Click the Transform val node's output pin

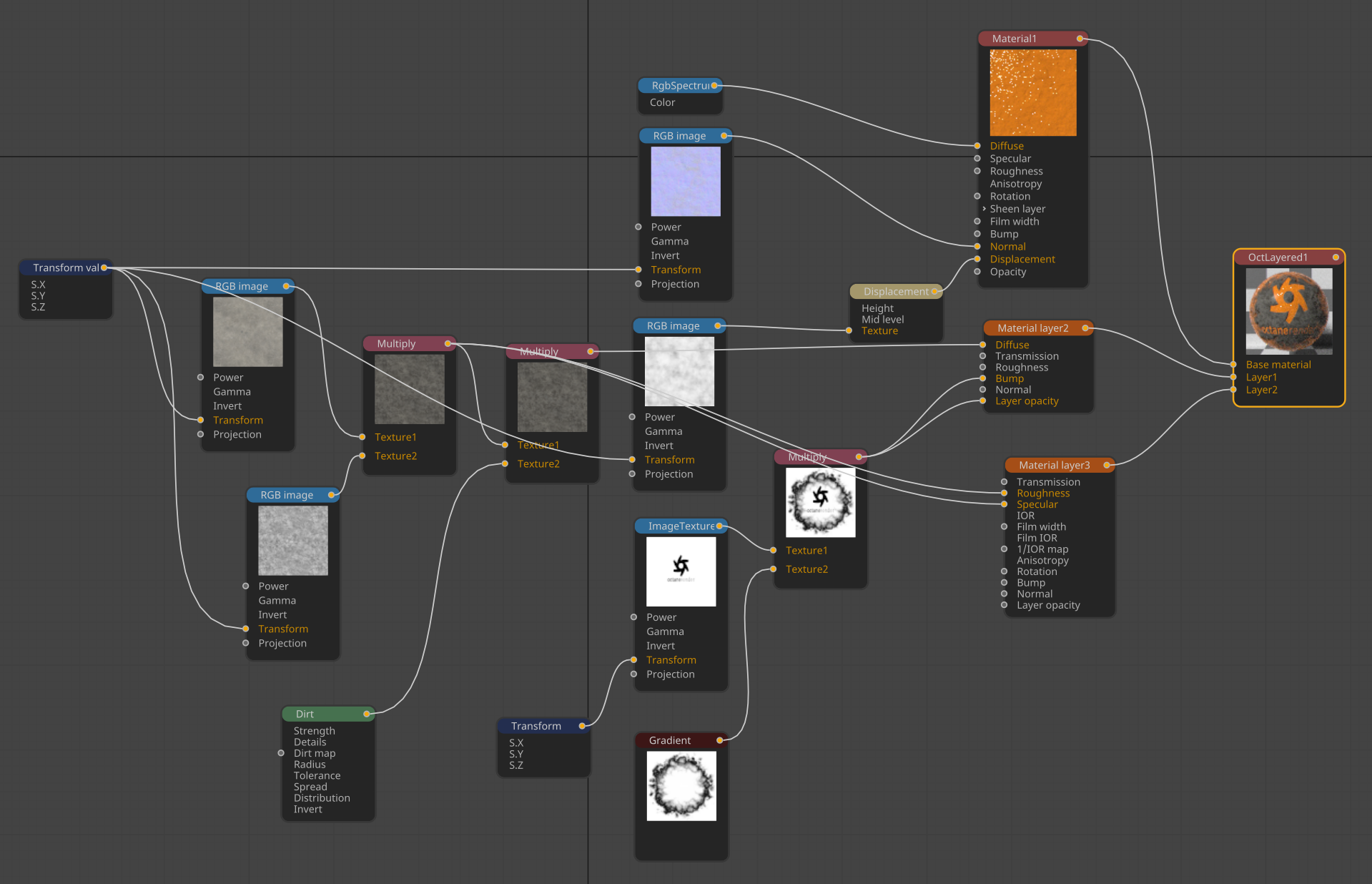(104, 267)
